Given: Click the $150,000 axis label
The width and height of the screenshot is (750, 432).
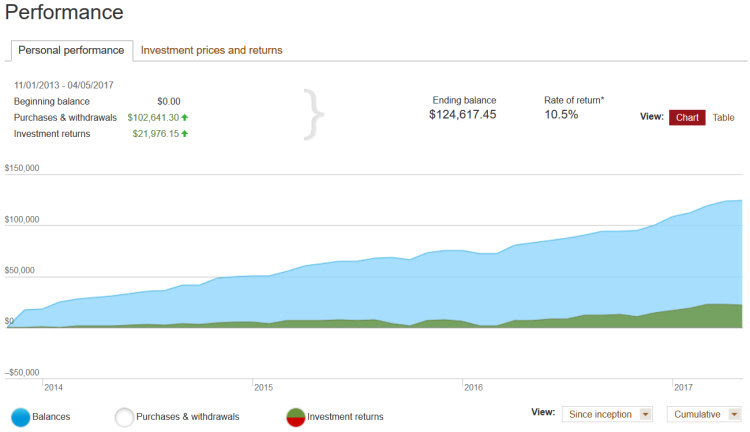Looking at the screenshot, I should click(22, 168).
